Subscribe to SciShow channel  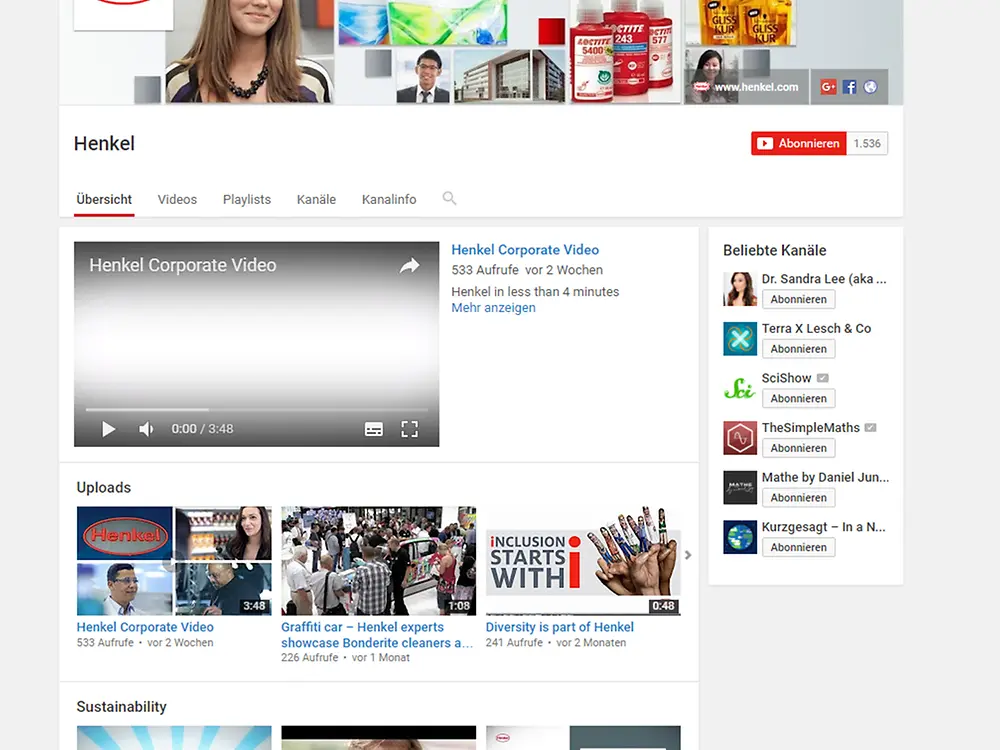pos(798,399)
